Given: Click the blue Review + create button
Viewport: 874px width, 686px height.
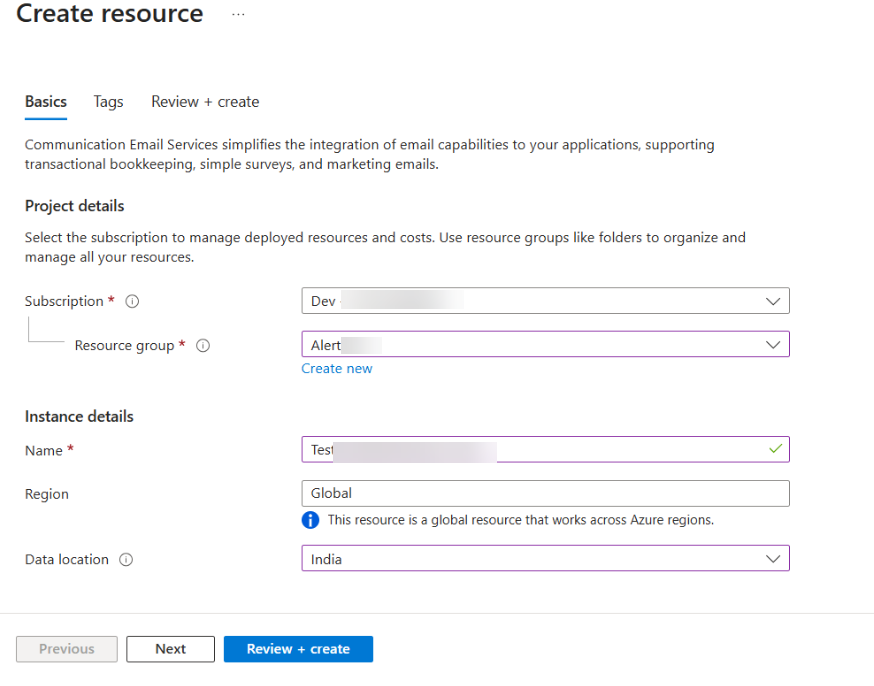Looking at the screenshot, I should point(298,649).
